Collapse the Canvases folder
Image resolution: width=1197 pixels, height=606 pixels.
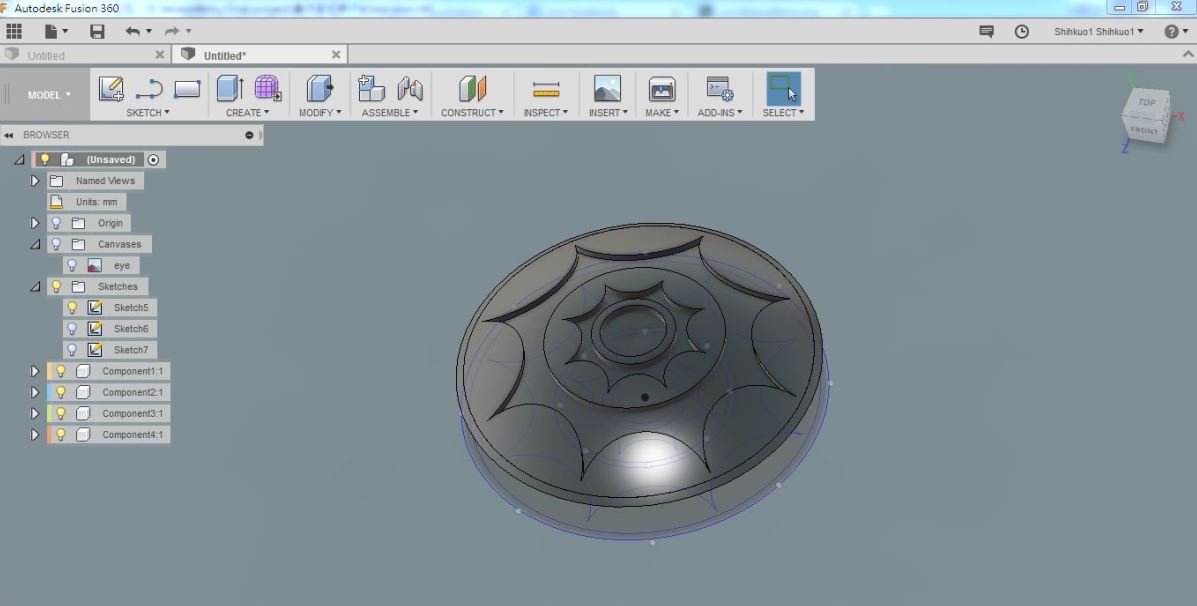click(34, 244)
